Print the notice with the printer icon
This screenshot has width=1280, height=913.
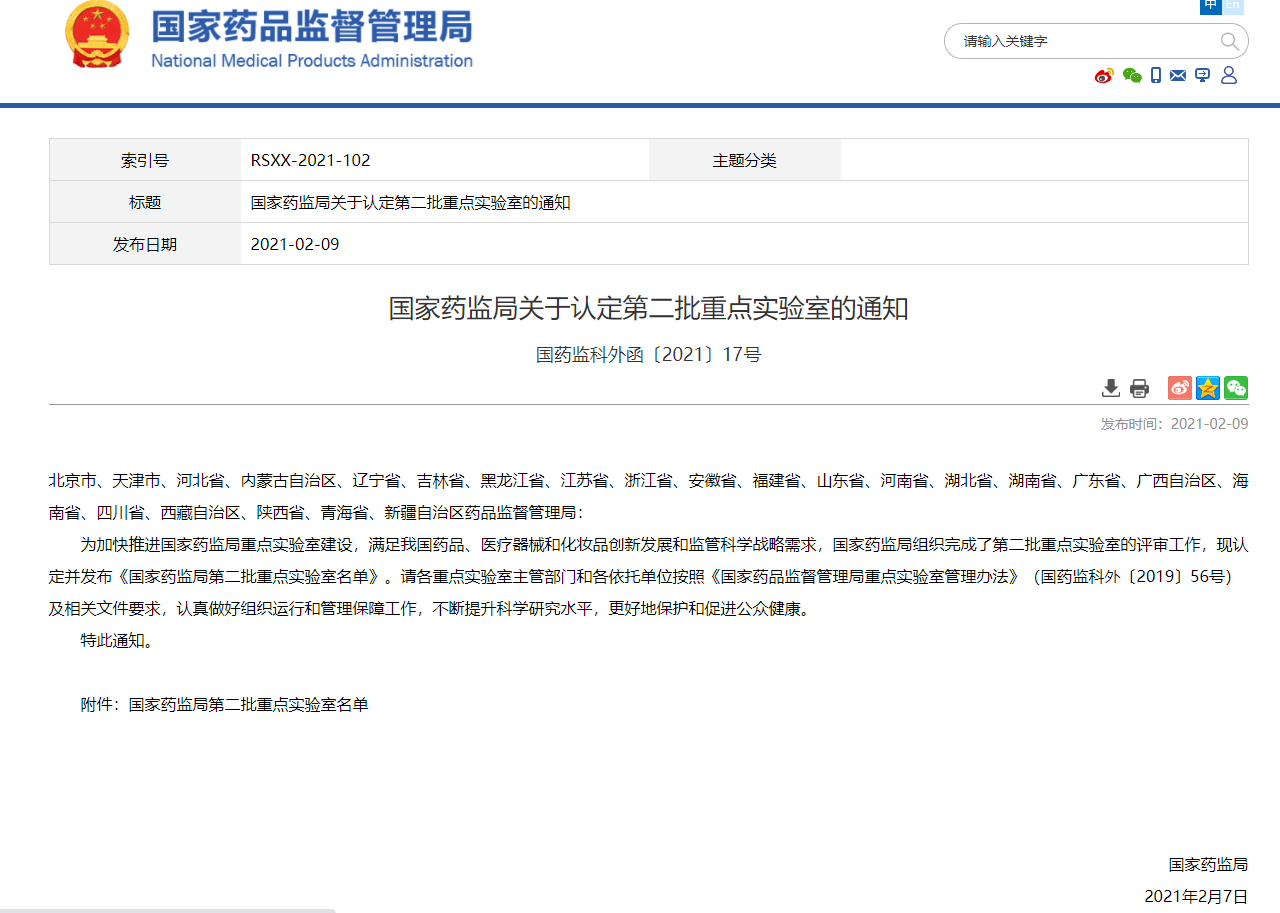coord(1139,388)
